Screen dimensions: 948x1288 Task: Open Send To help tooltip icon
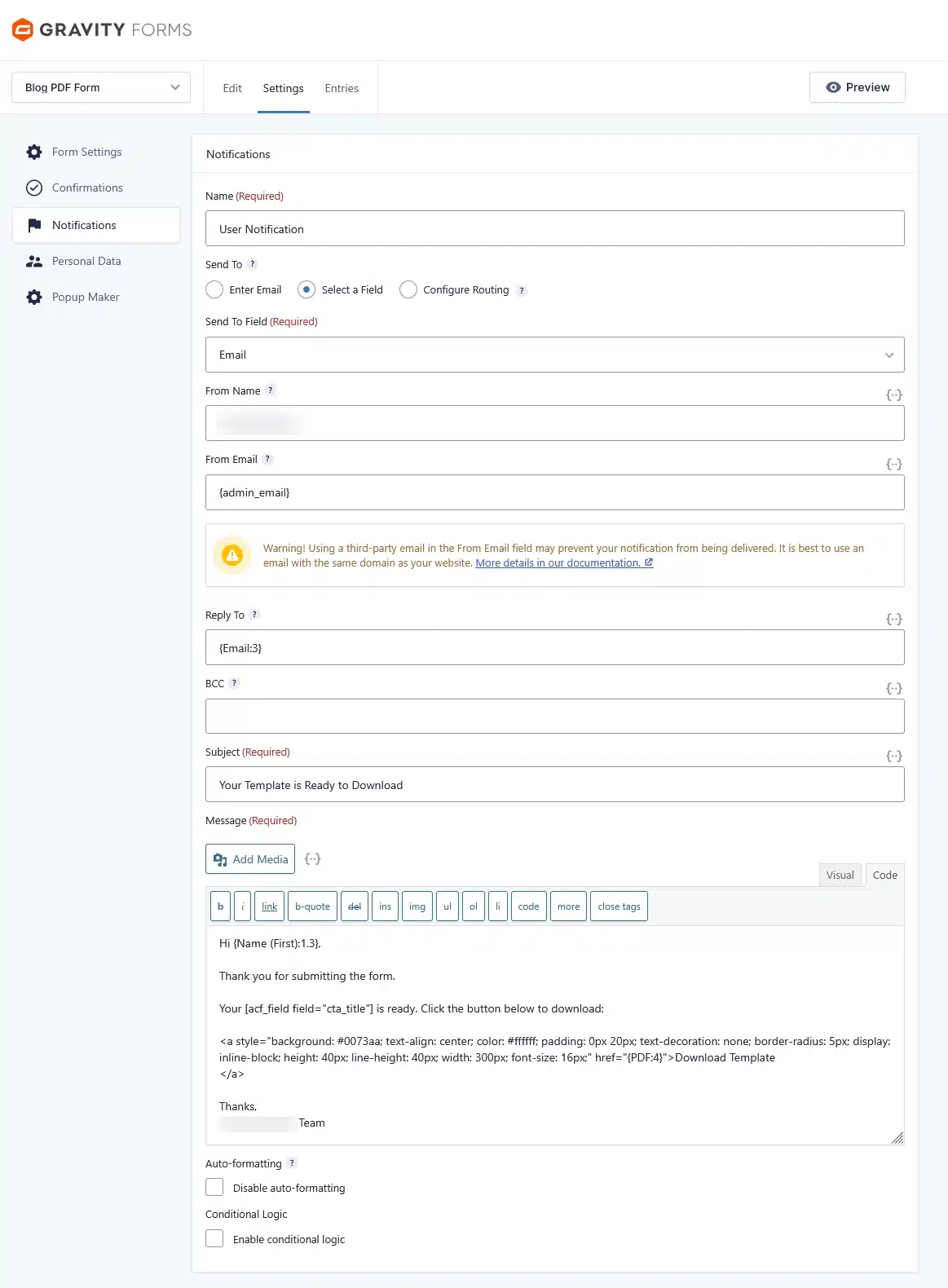[x=252, y=264]
